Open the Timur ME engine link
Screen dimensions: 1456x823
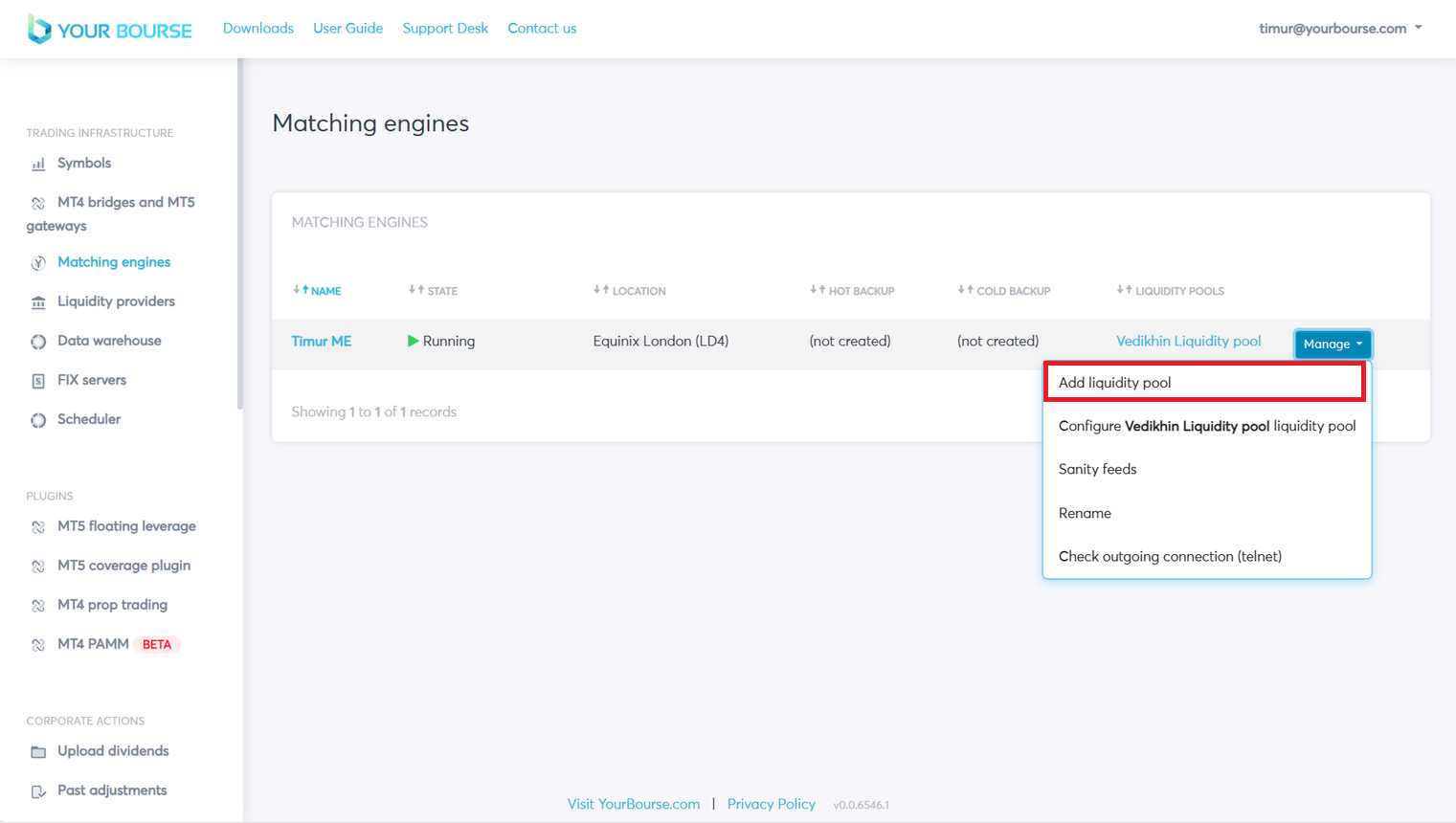point(322,341)
